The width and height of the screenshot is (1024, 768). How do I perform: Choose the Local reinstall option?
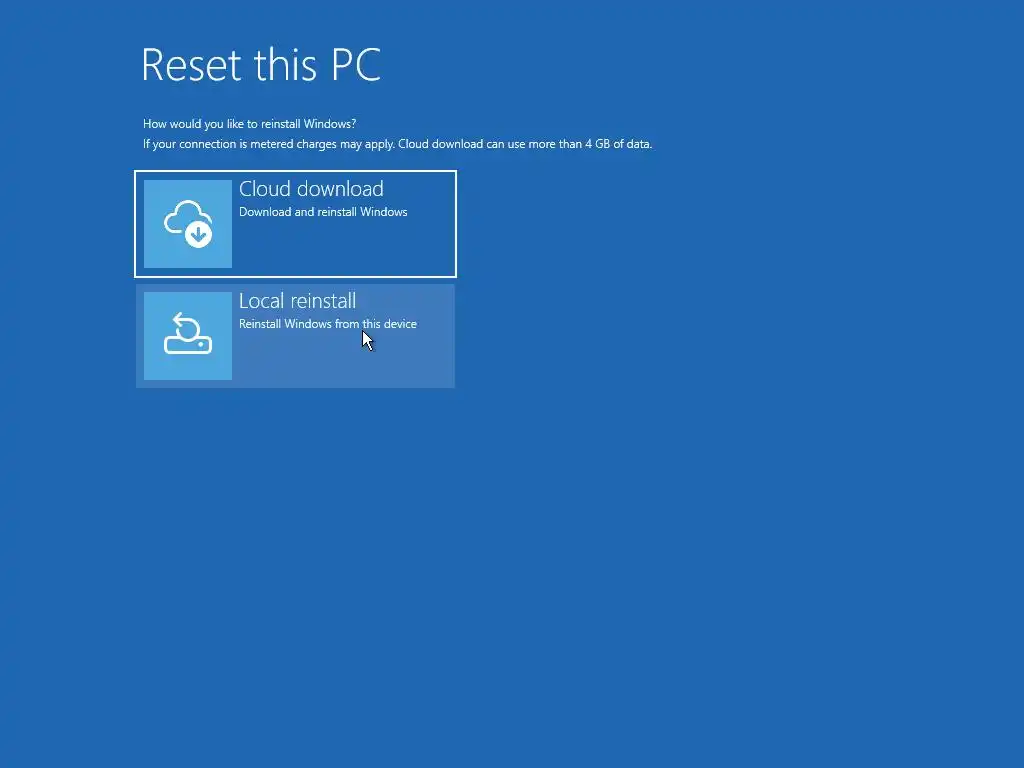click(295, 336)
